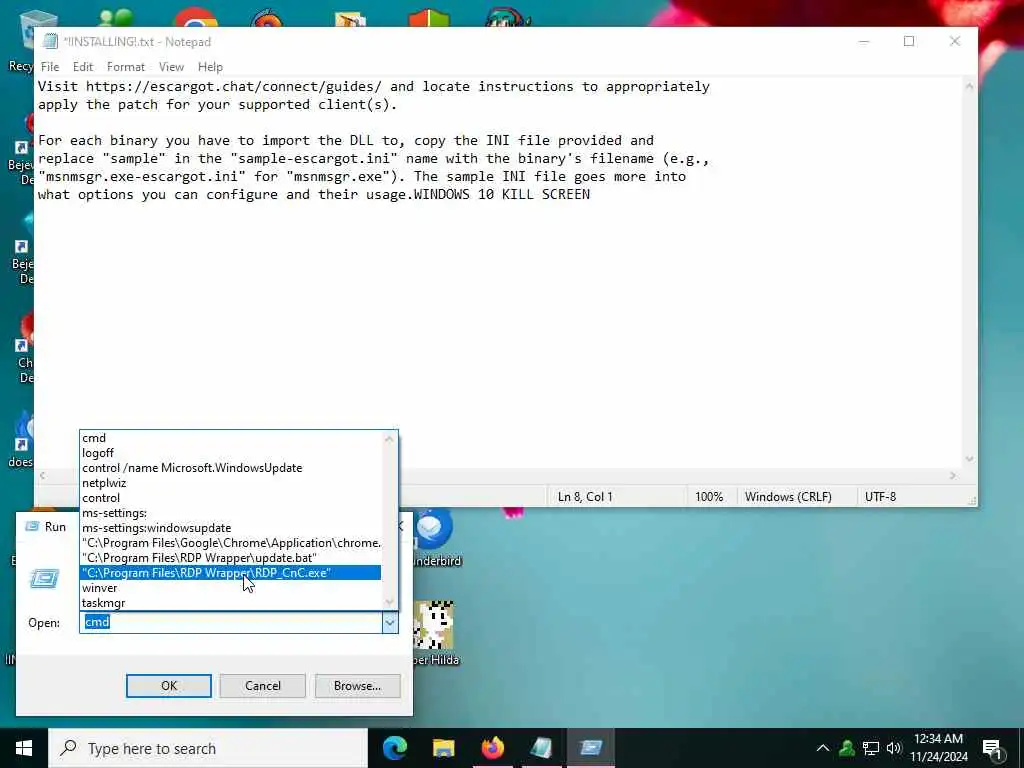Click the Notepad icon in the title bar
The height and width of the screenshot is (768, 1024).
[x=50, y=42]
